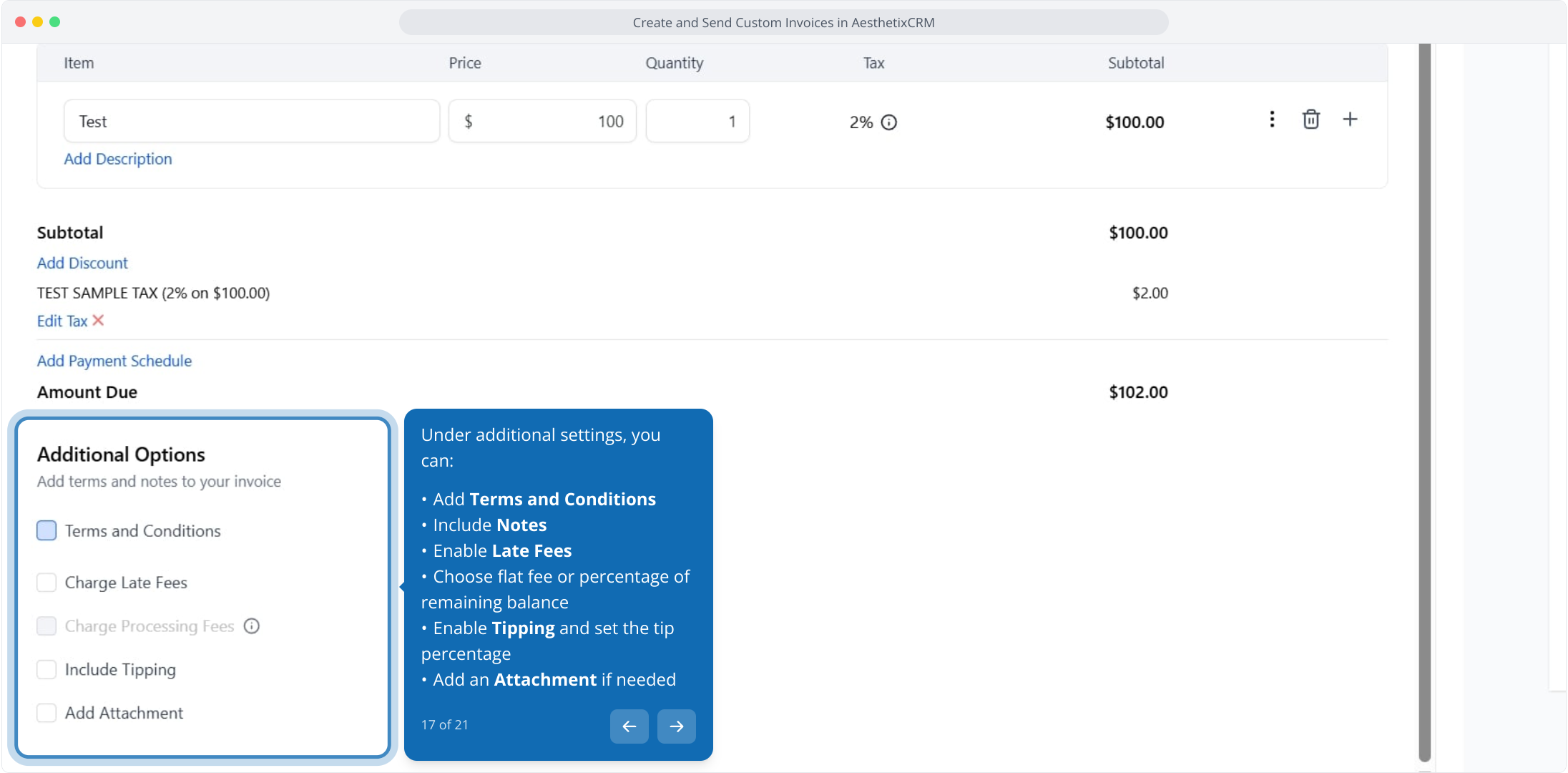1568x773 pixels.
Task: Delete the Test line item with trash icon
Action: [x=1310, y=120]
